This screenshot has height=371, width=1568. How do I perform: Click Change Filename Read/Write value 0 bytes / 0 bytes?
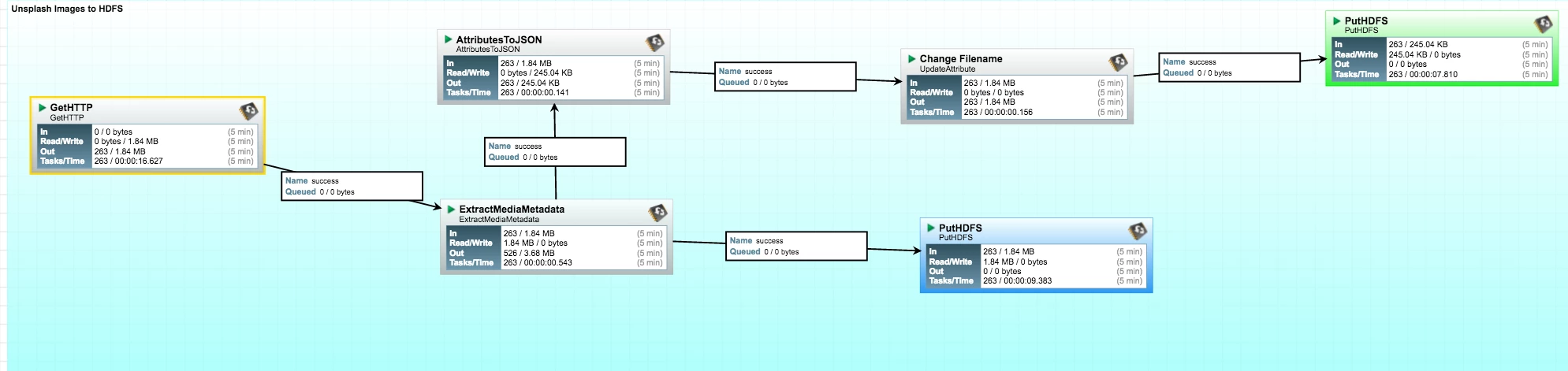993,92
